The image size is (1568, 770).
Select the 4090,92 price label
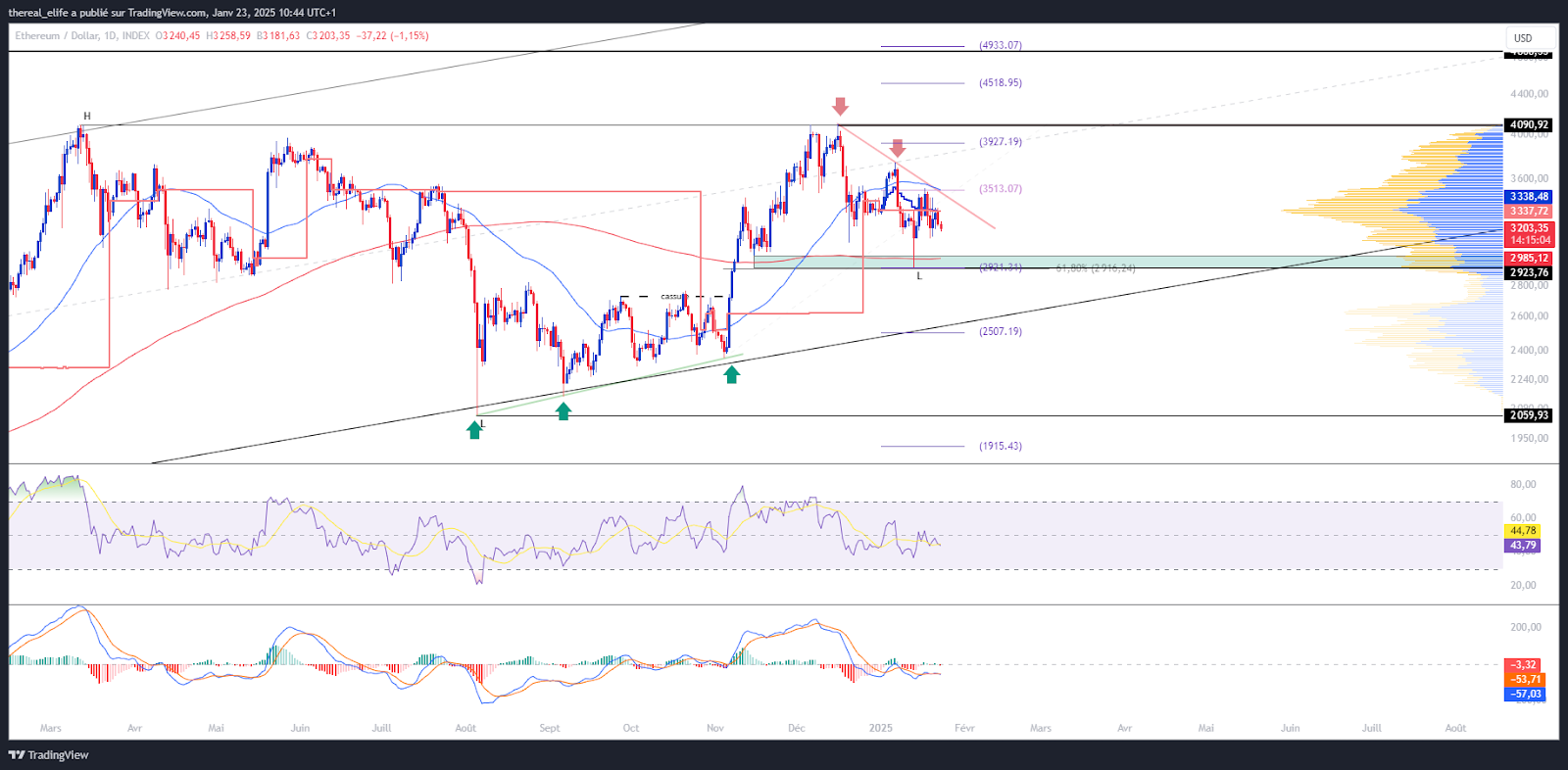pyautogui.click(x=1529, y=125)
